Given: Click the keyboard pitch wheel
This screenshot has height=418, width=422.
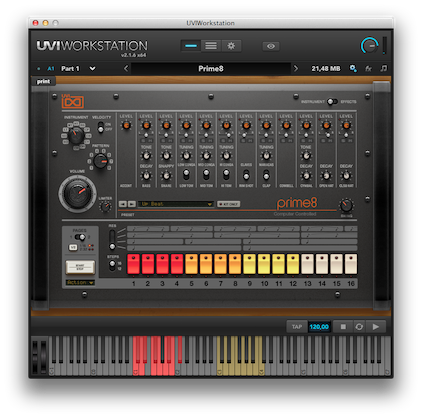Looking at the screenshot, I should [x=35, y=356].
